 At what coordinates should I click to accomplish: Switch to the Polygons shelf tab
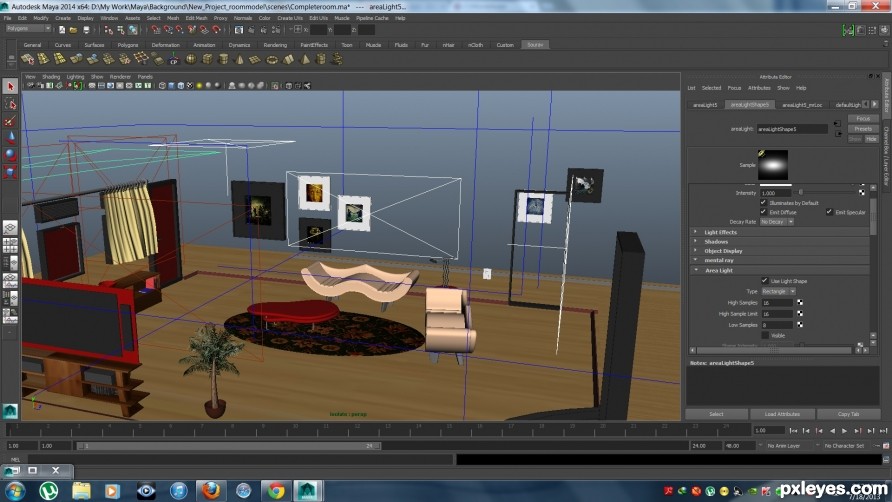point(128,45)
